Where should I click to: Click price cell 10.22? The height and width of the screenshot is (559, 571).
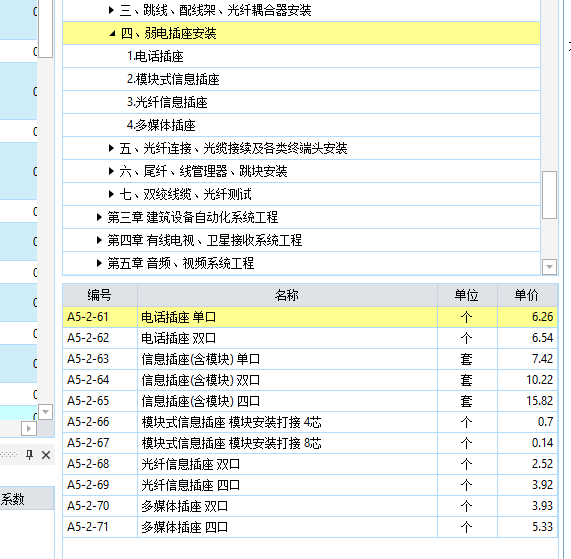(527, 380)
